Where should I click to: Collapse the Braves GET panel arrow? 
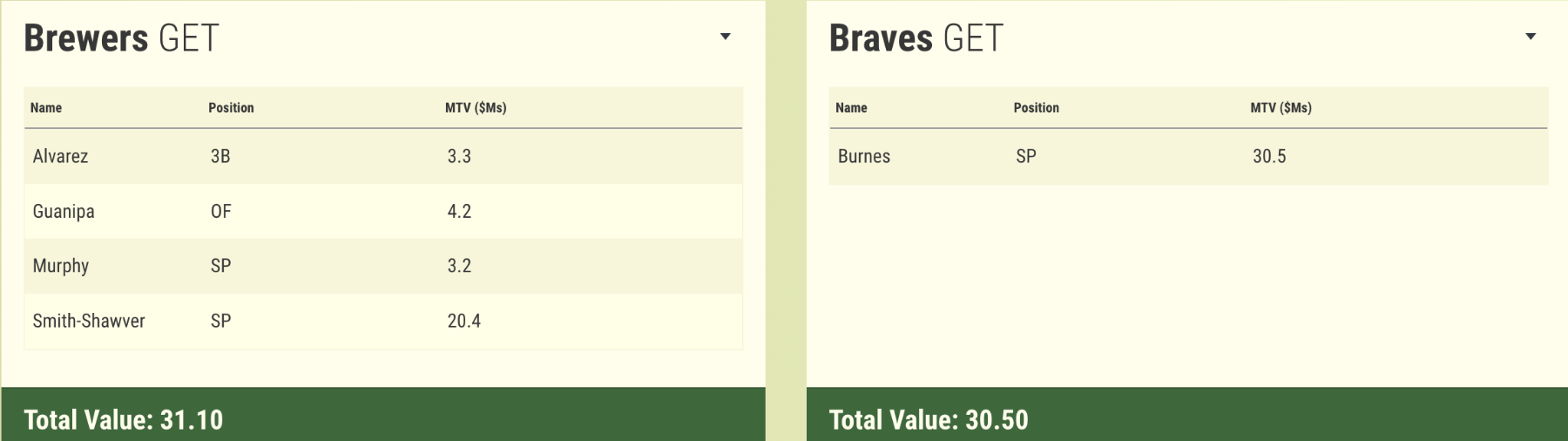[x=1531, y=37]
